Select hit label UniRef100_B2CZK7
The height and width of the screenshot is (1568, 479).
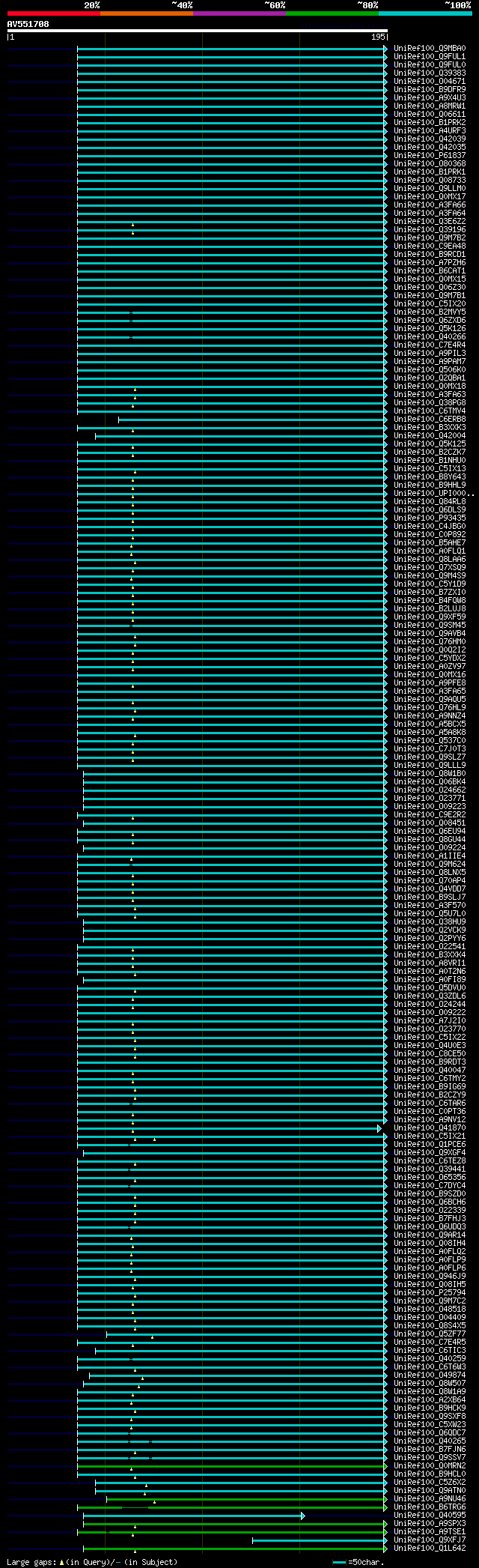(x=430, y=452)
